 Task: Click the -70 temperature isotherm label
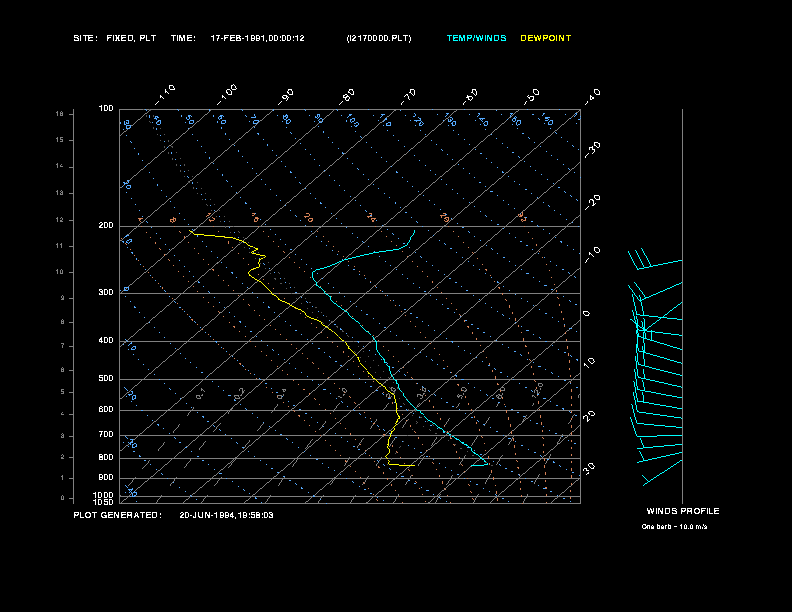[409, 97]
